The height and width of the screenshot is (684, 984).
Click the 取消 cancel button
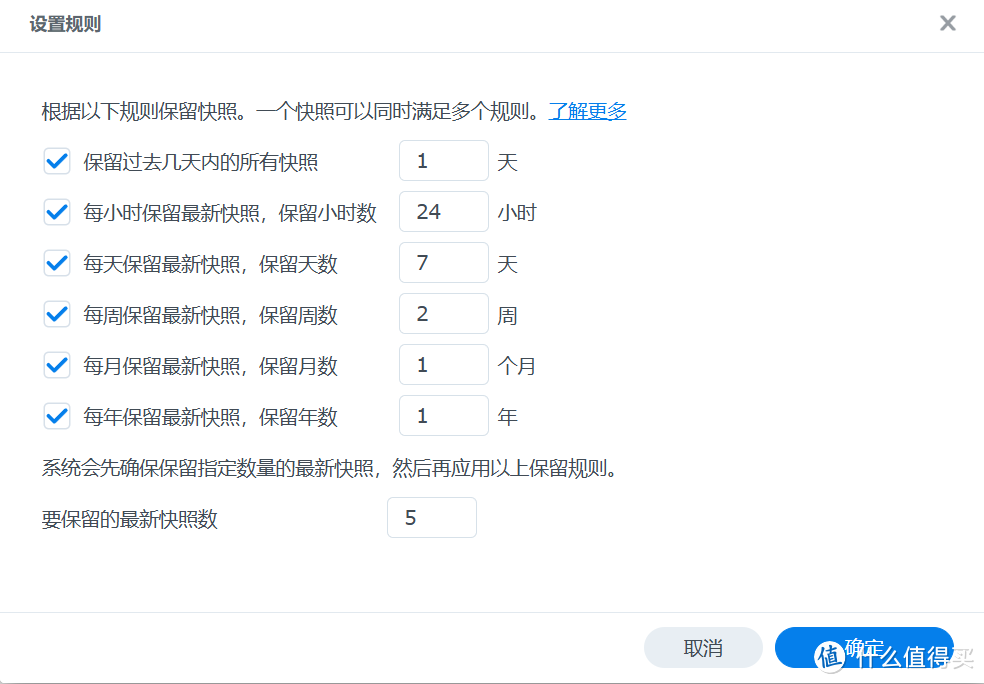pyautogui.click(x=702, y=648)
